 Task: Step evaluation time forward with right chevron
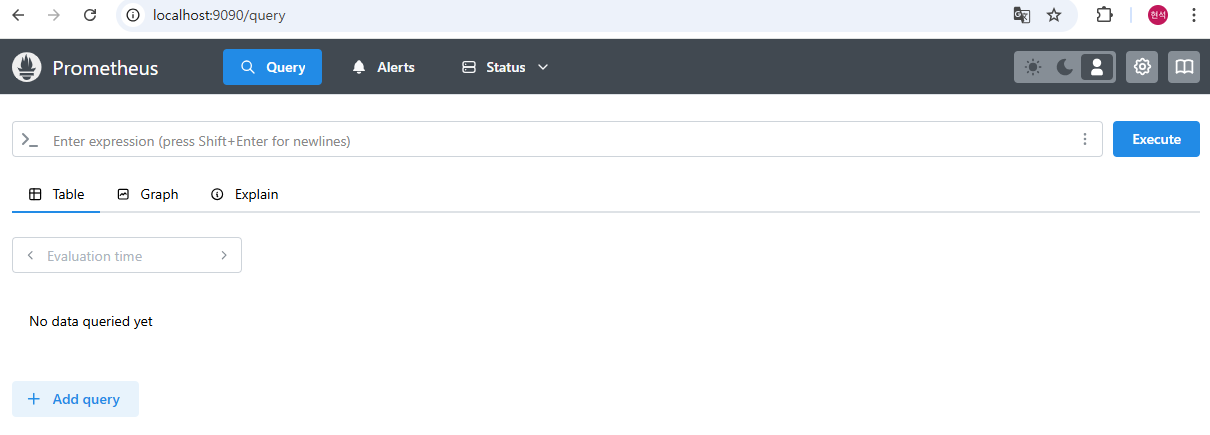pos(224,256)
